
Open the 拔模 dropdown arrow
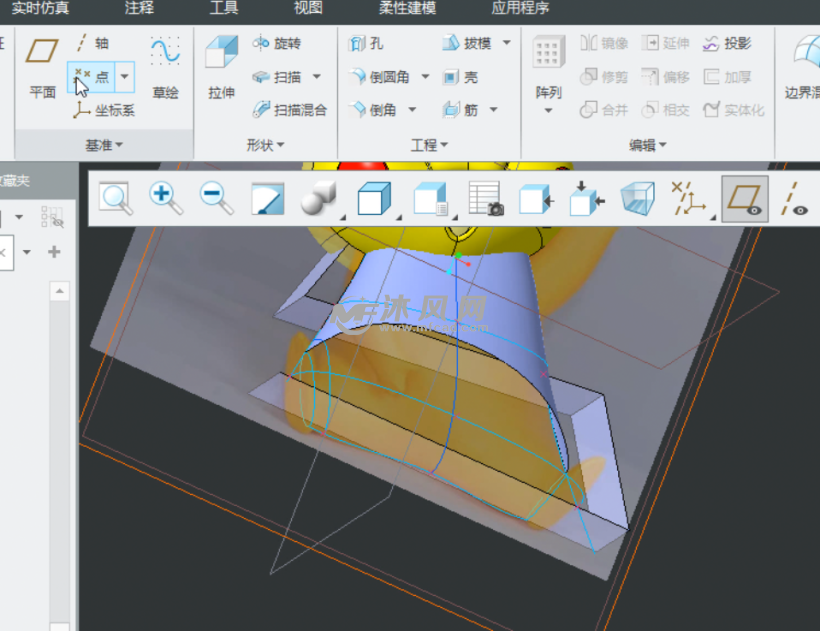click(x=506, y=42)
